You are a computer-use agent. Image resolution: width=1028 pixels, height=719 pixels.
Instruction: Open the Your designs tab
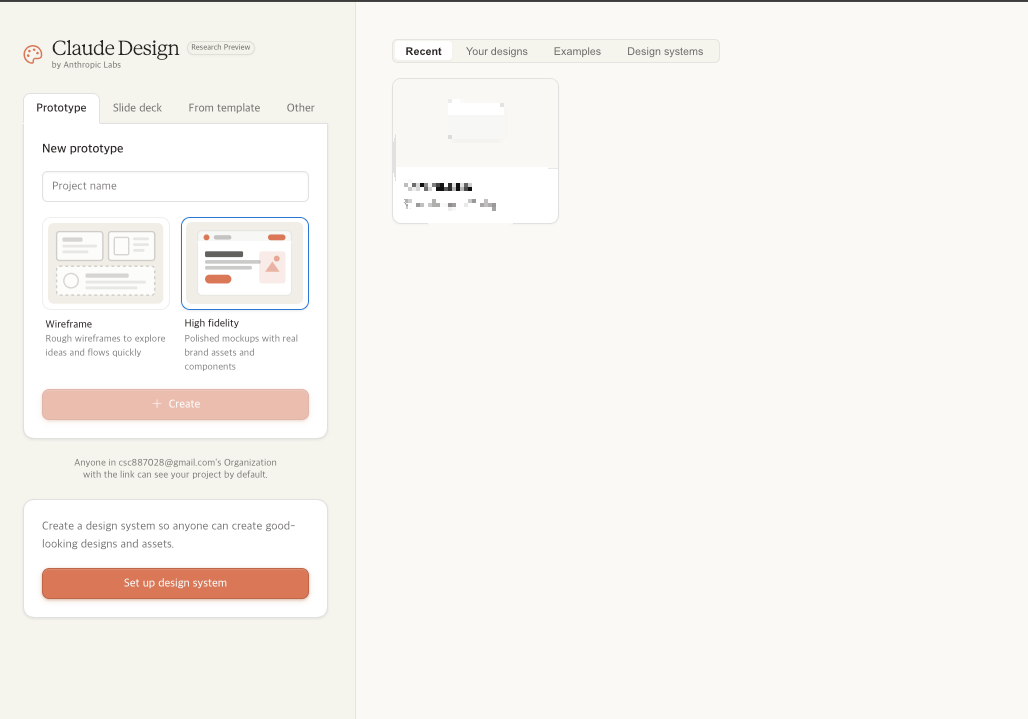(496, 51)
